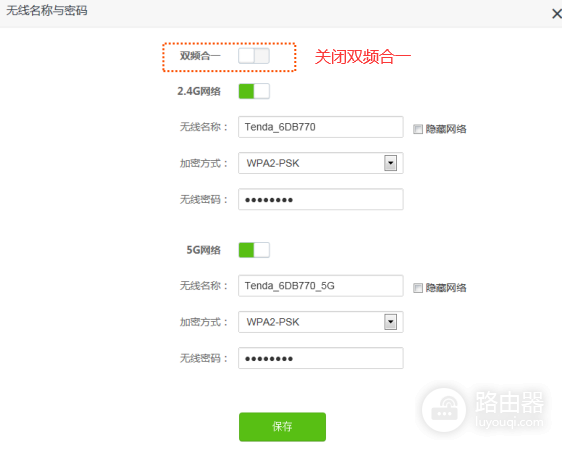Open the 5G 加密方式 WPA2-PSK dropdown
This screenshot has width=562, height=450.
(x=320, y=322)
